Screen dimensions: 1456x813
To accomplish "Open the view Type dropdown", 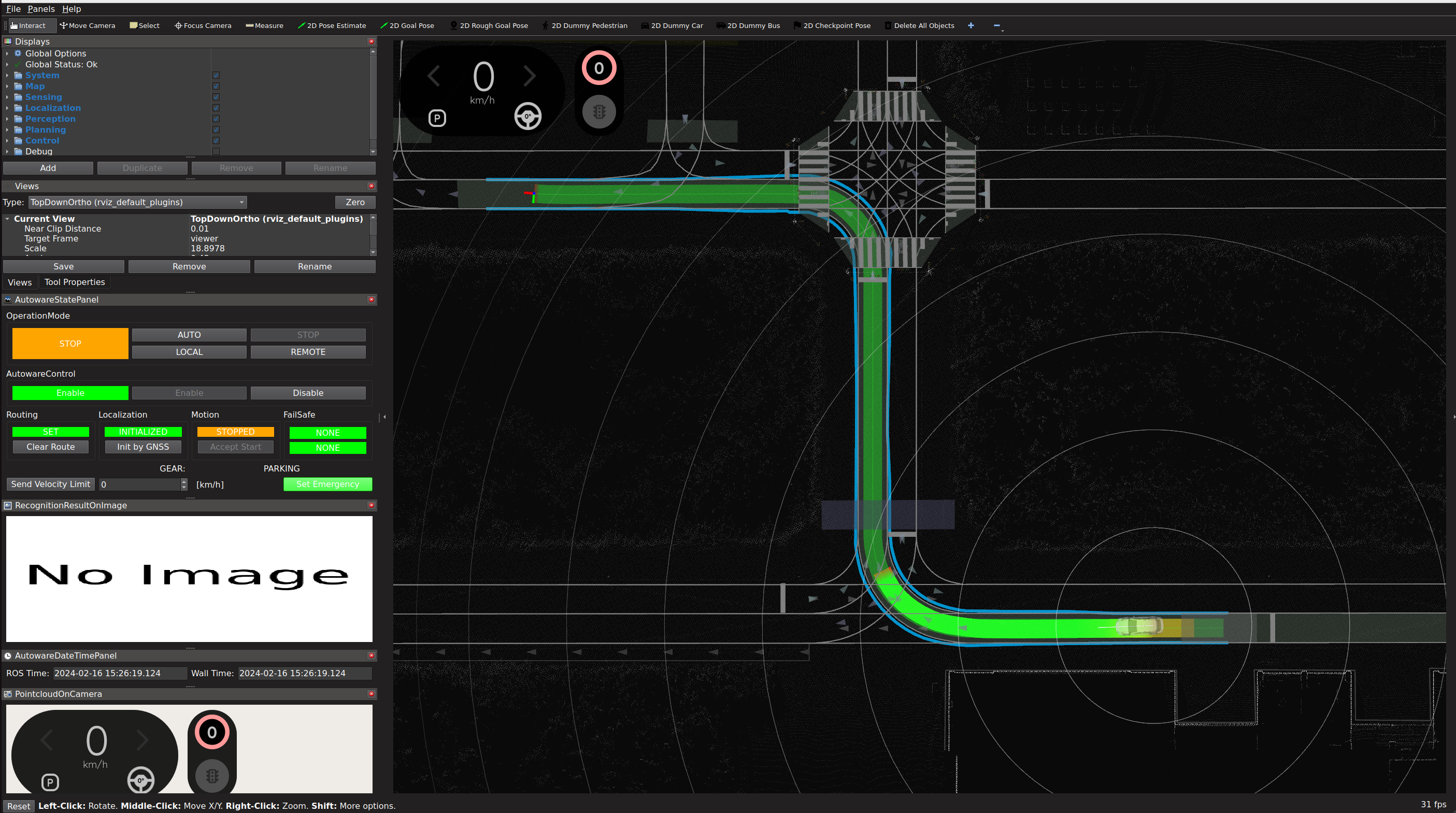I will [x=137, y=202].
